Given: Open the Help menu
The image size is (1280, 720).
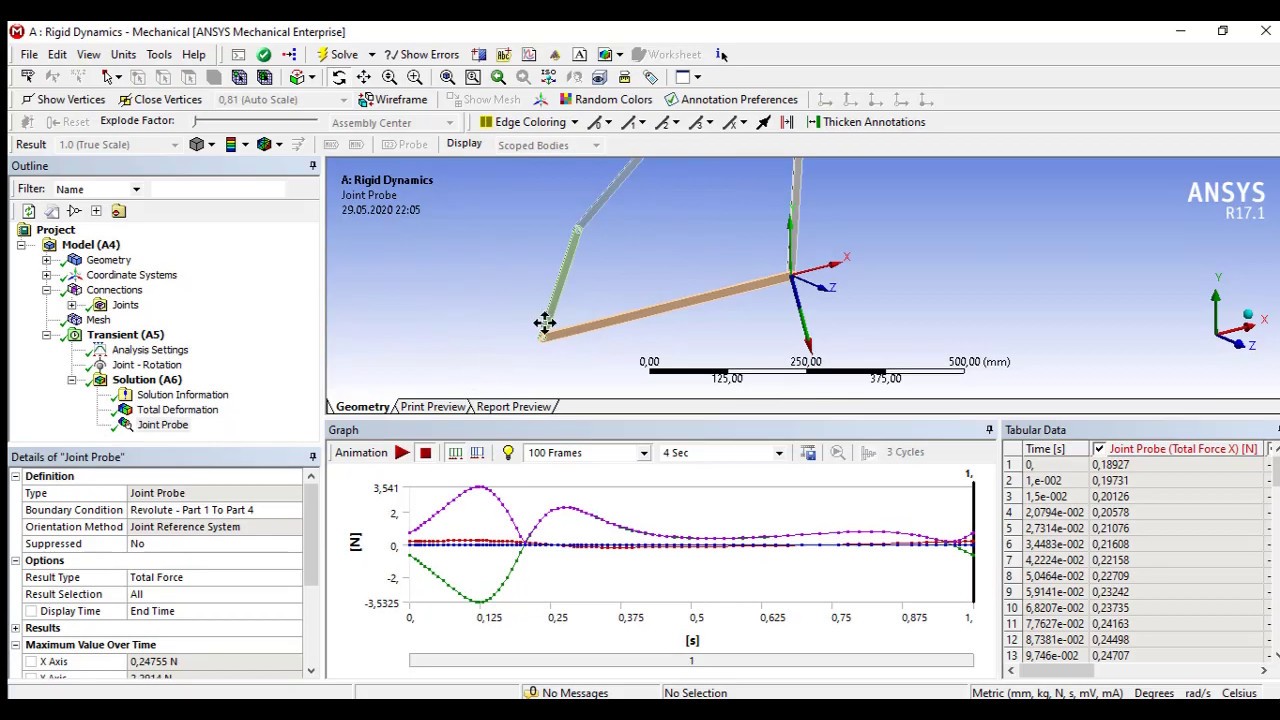Looking at the screenshot, I should tap(194, 55).
